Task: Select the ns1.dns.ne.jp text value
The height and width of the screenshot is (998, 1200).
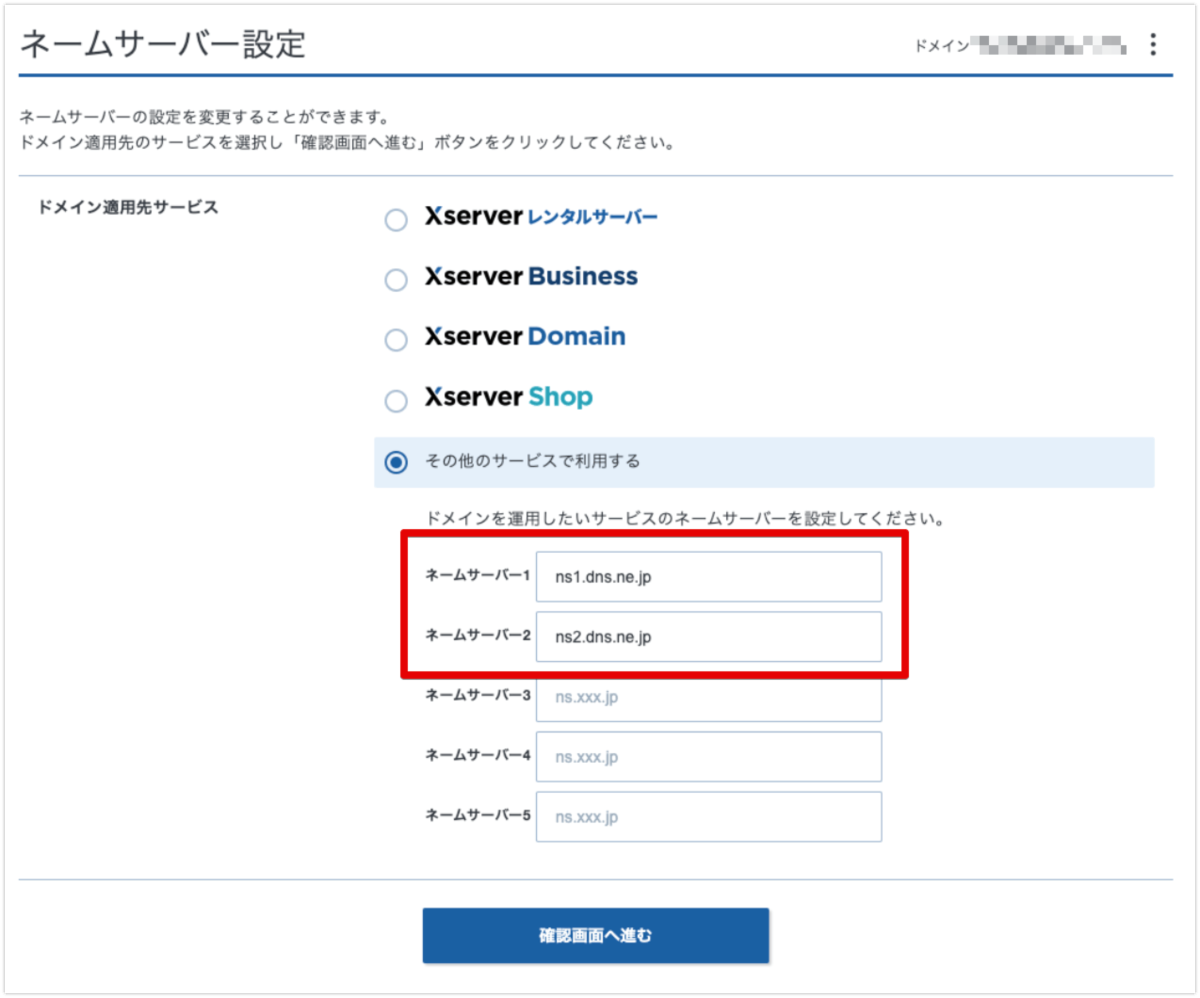Action: click(603, 576)
